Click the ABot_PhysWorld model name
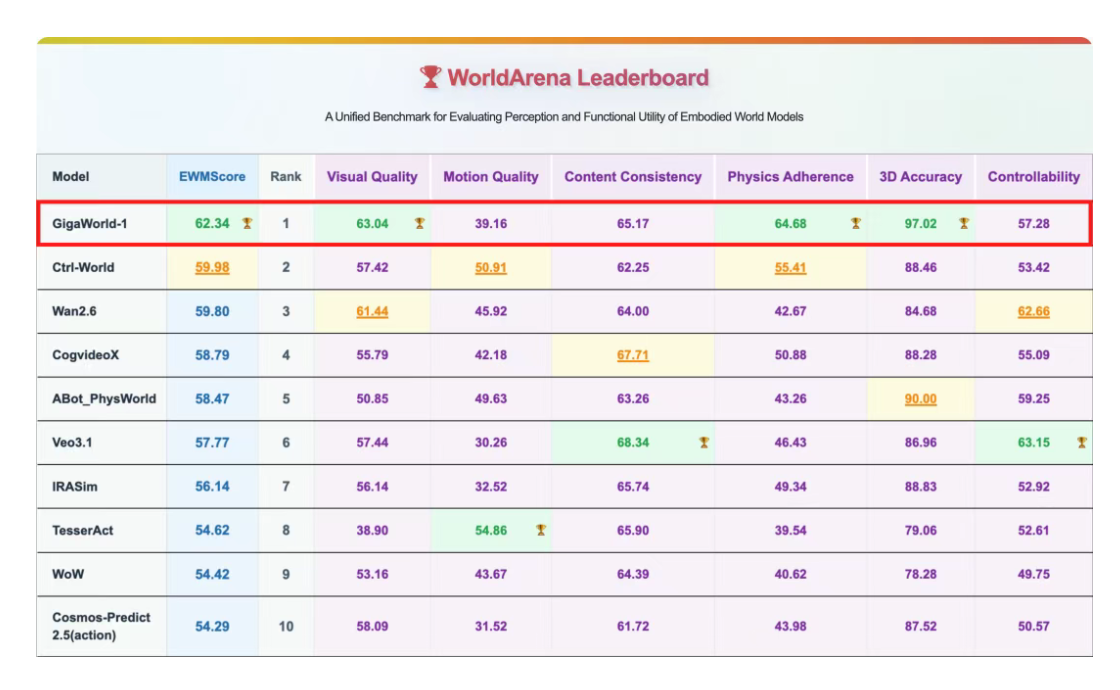The height and width of the screenshot is (690, 1120). tap(104, 399)
